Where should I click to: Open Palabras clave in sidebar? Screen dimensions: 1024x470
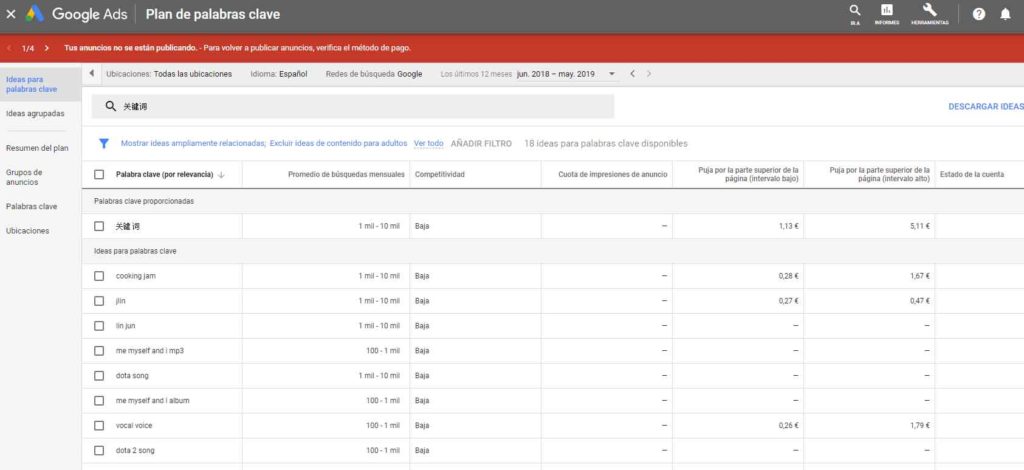point(31,206)
